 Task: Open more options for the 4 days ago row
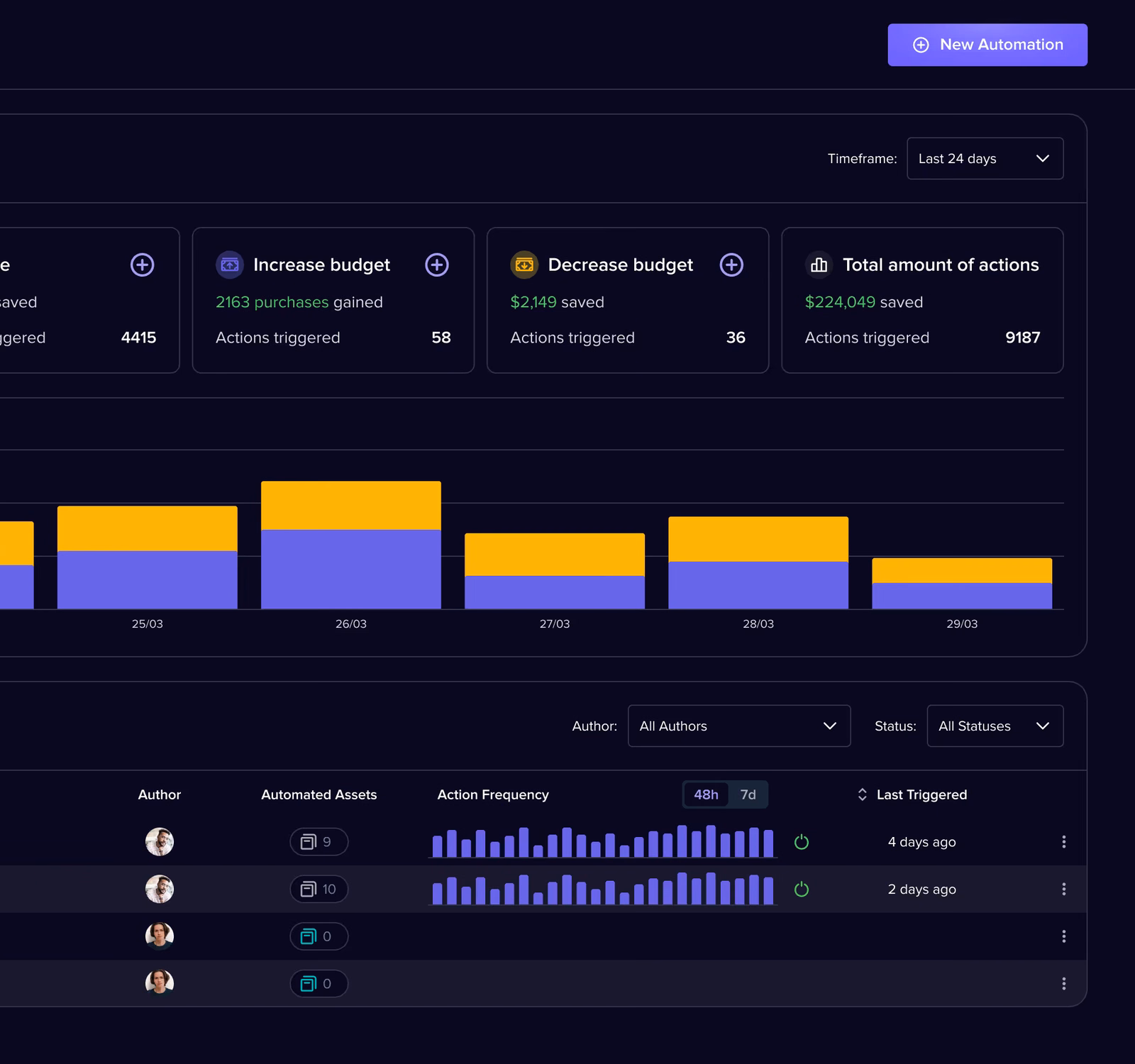tap(1063, 842)
